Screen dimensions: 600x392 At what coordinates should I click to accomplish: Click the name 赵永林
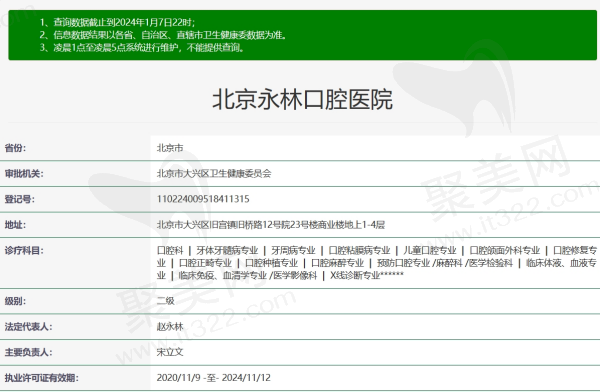(x=170, y=327)
